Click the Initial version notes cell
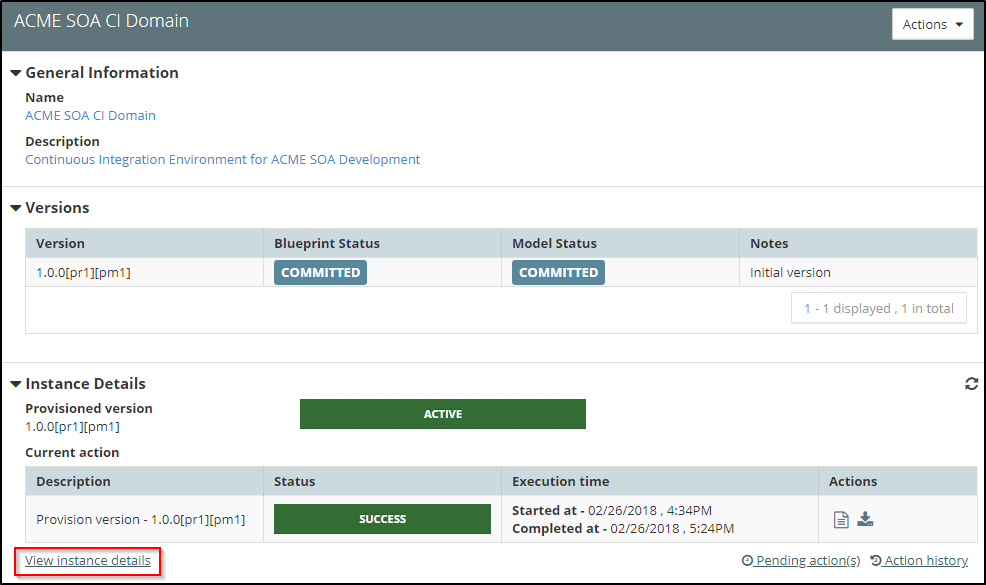Viewport: 986px width, 585px height. click(790, 272)
